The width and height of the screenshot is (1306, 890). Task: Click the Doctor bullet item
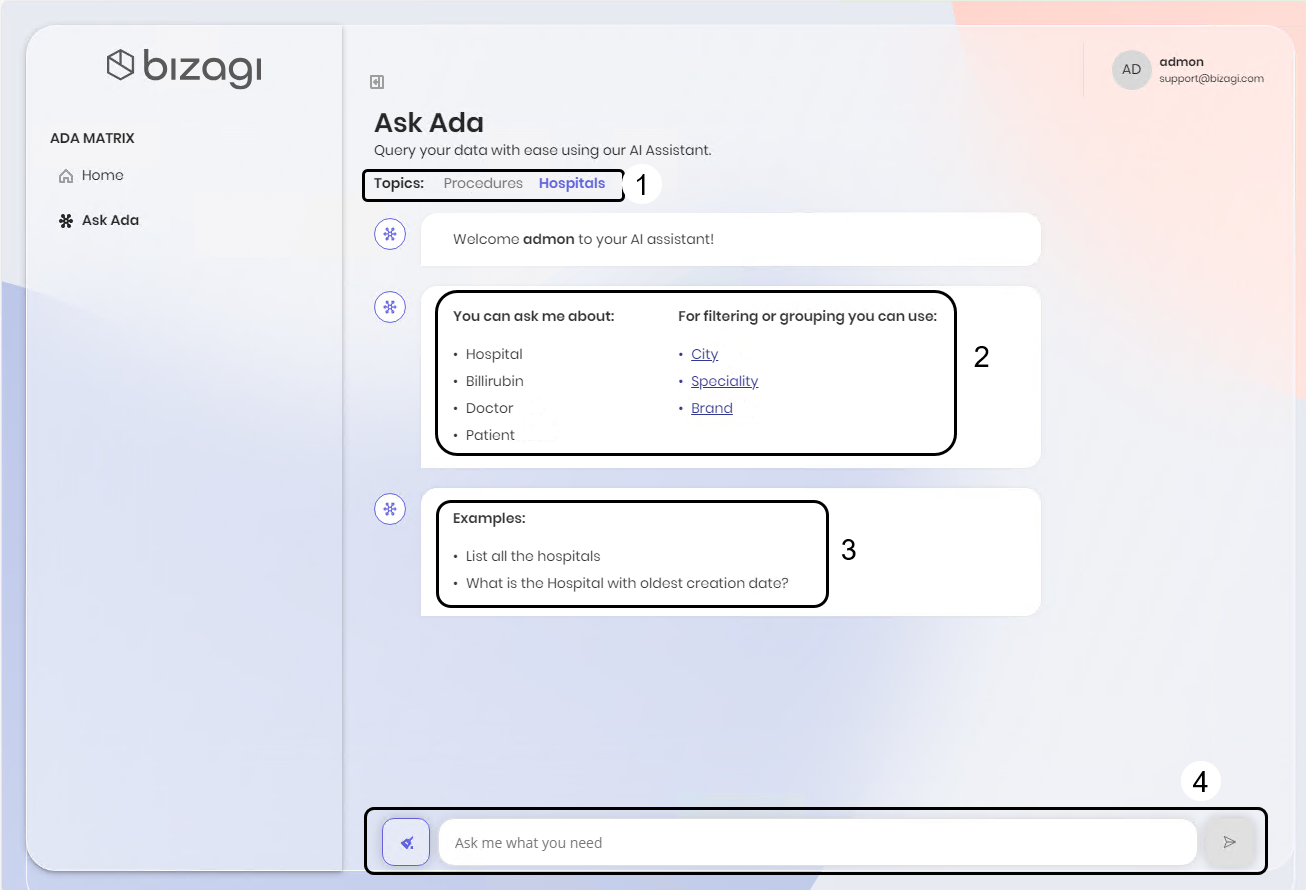pyautogui.click(x=489, y=408)
